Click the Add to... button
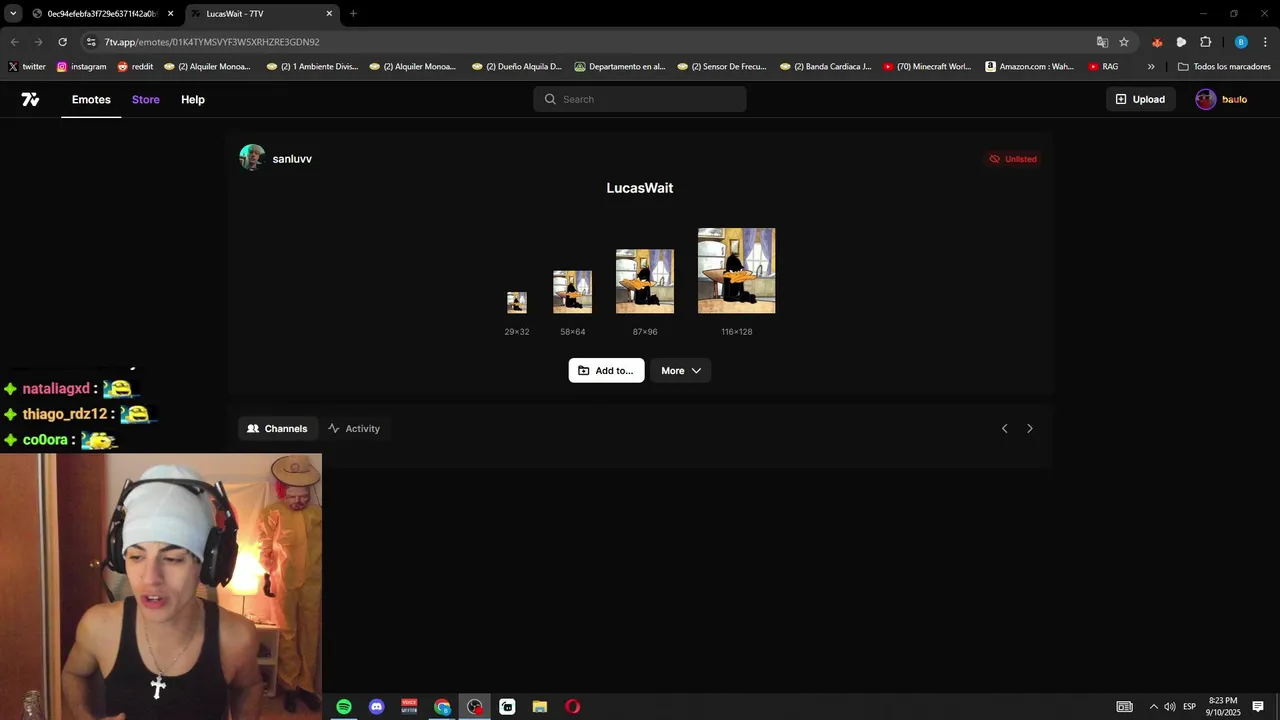 tap(606, 370)
